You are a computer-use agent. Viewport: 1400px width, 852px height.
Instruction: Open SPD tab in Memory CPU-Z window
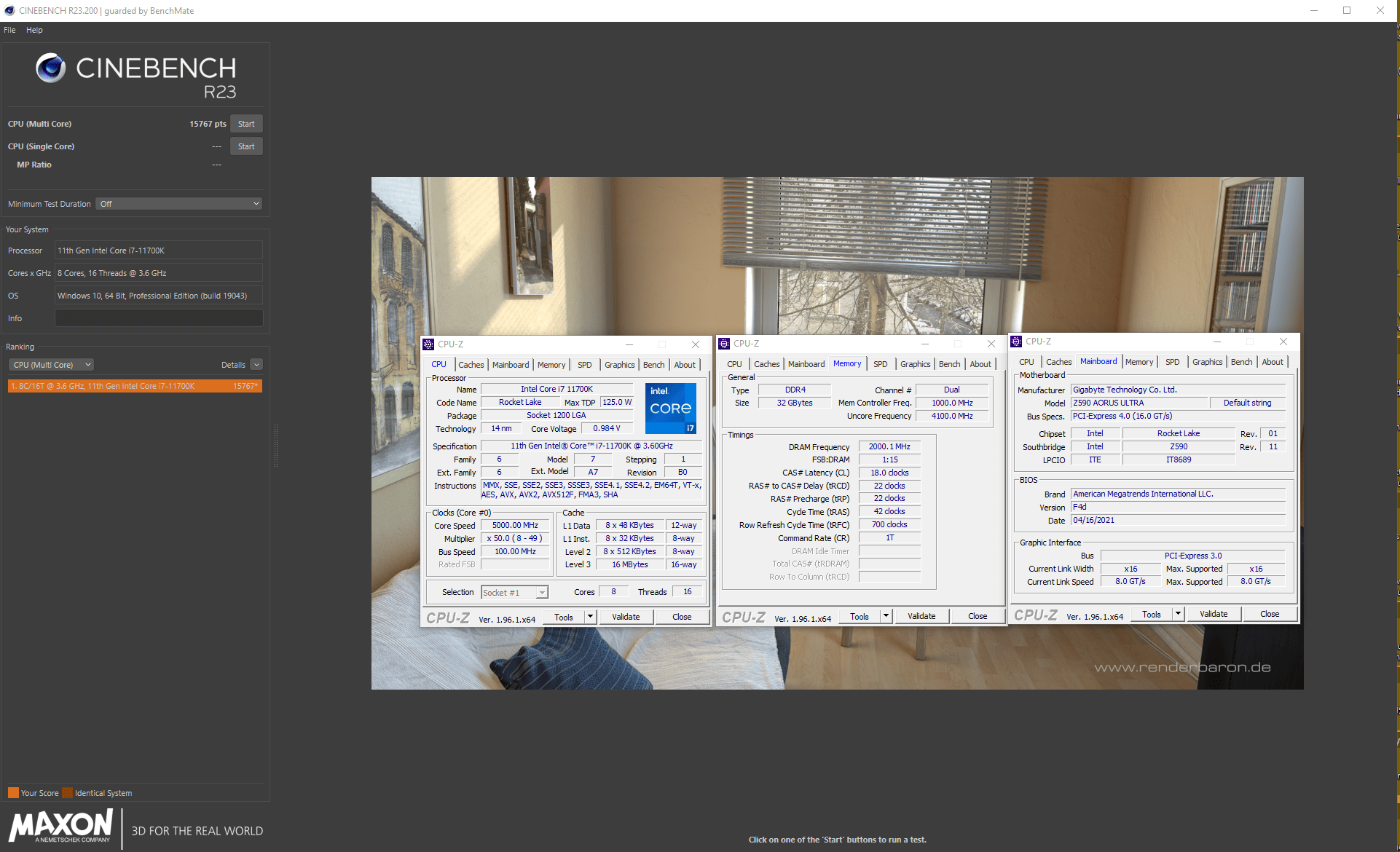pos(881,364)
